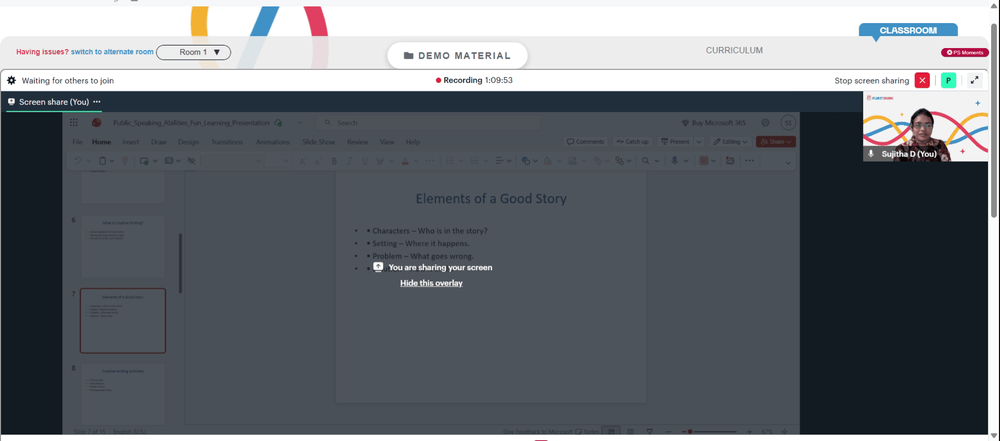Open the PowerPoint app launcher grid
Image resolution: width=1000 pixels, height=441 pixels.
tap(74, 123)
